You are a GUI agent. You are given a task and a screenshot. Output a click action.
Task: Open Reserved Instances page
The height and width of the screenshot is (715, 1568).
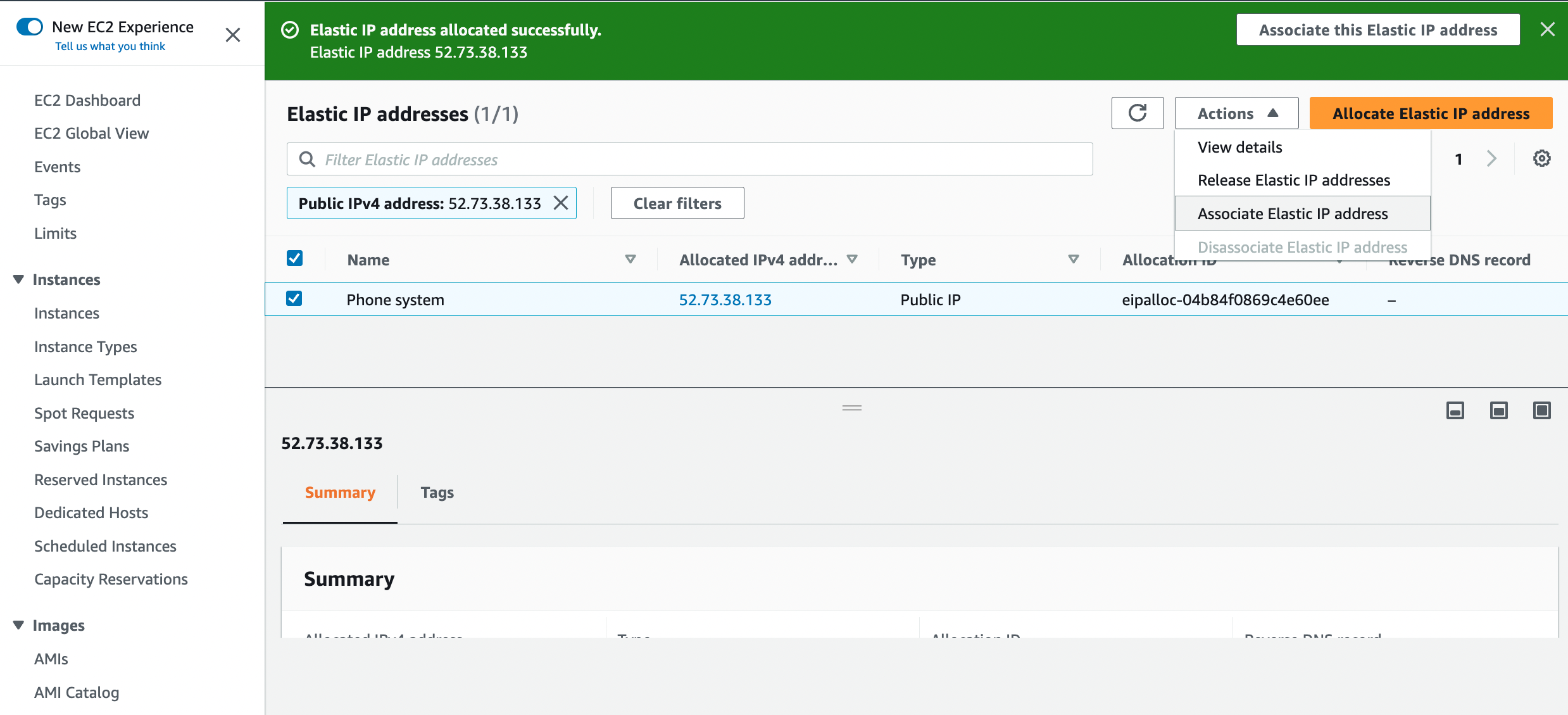(101, 479)
